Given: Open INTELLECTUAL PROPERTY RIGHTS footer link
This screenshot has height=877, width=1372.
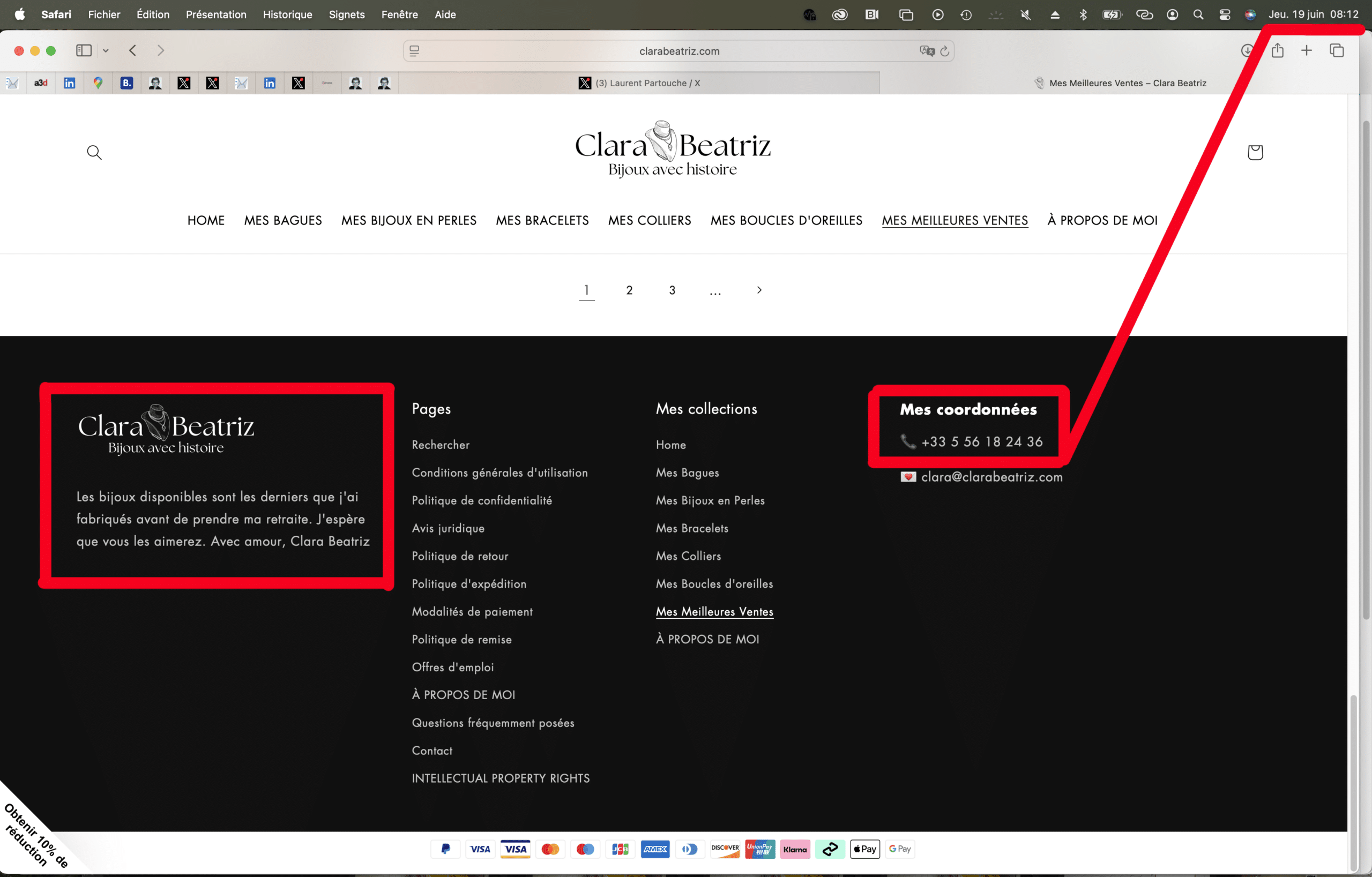Looking at the screenshot, I should (501, 778).
